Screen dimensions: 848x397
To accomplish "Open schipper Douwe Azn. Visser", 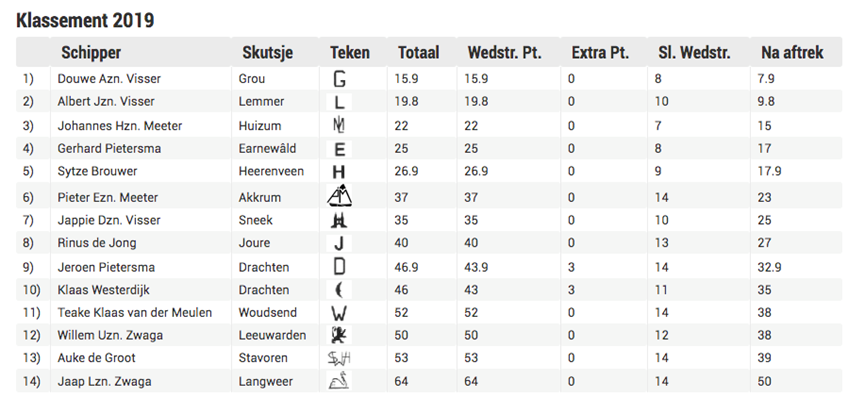I will [x=109, y=78].
